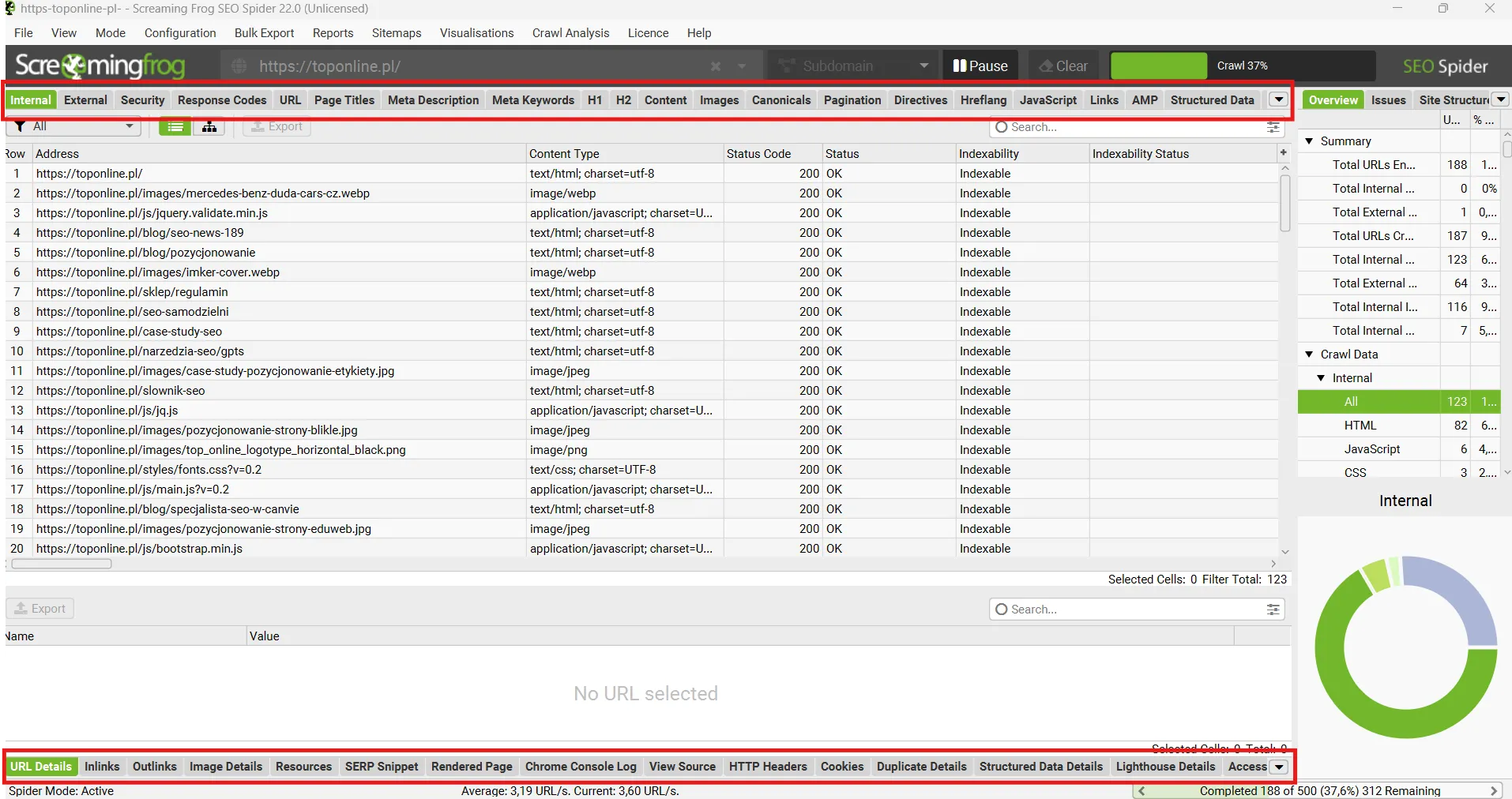Show more right panel tabs arrow
Screen dimensions: 1512x799
[x=1500, y=99]
